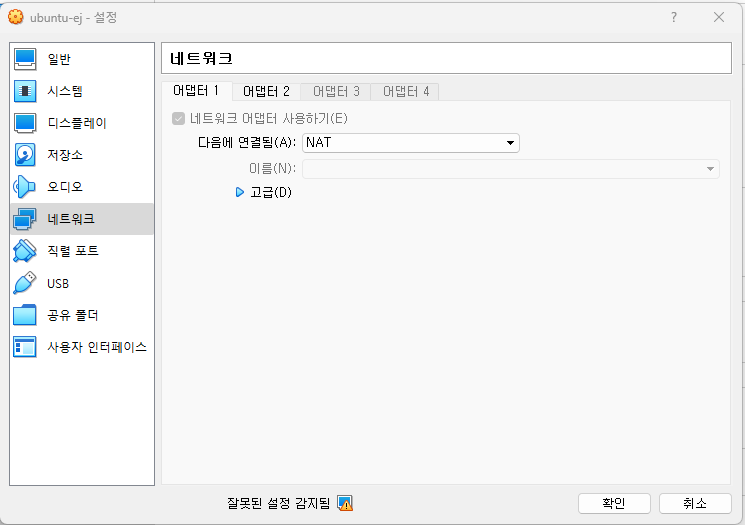Click 잘못된 설정 감지됨 text
The height and width of the screenshot is (525, 745).
(278, 503)
